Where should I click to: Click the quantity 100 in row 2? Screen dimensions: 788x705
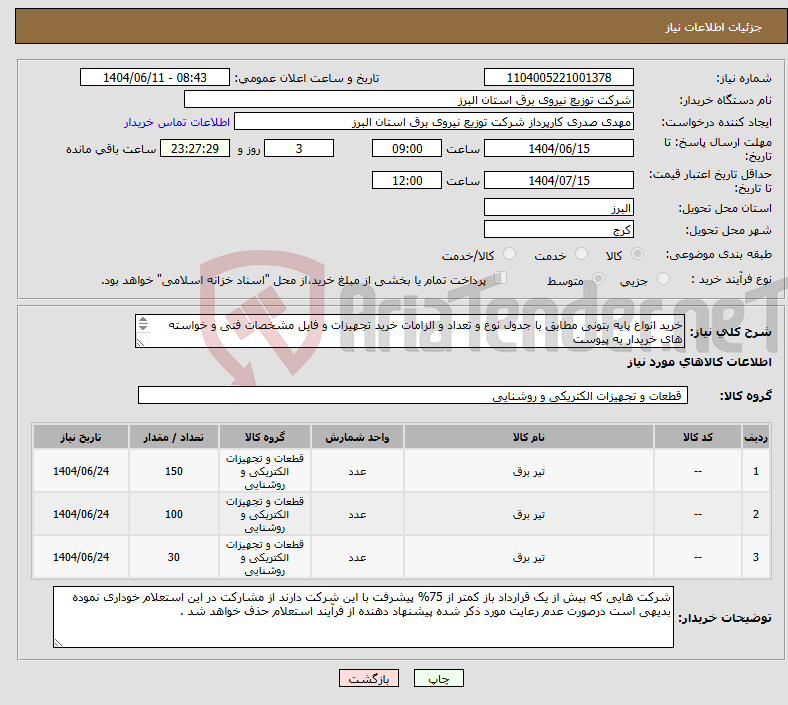[174, 515]
